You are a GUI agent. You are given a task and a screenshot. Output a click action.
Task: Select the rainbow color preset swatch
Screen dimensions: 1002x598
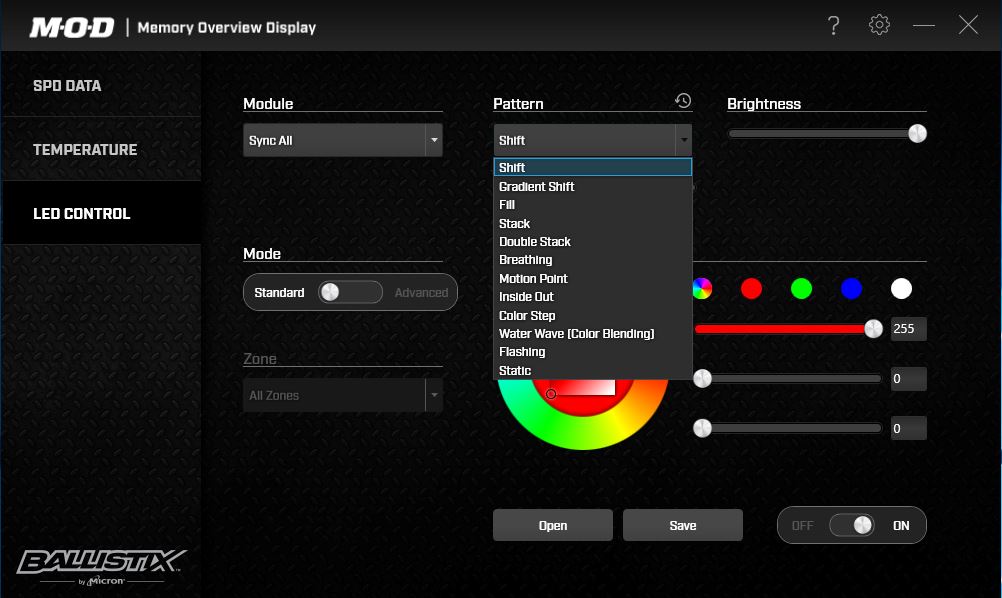pos(702,289)
